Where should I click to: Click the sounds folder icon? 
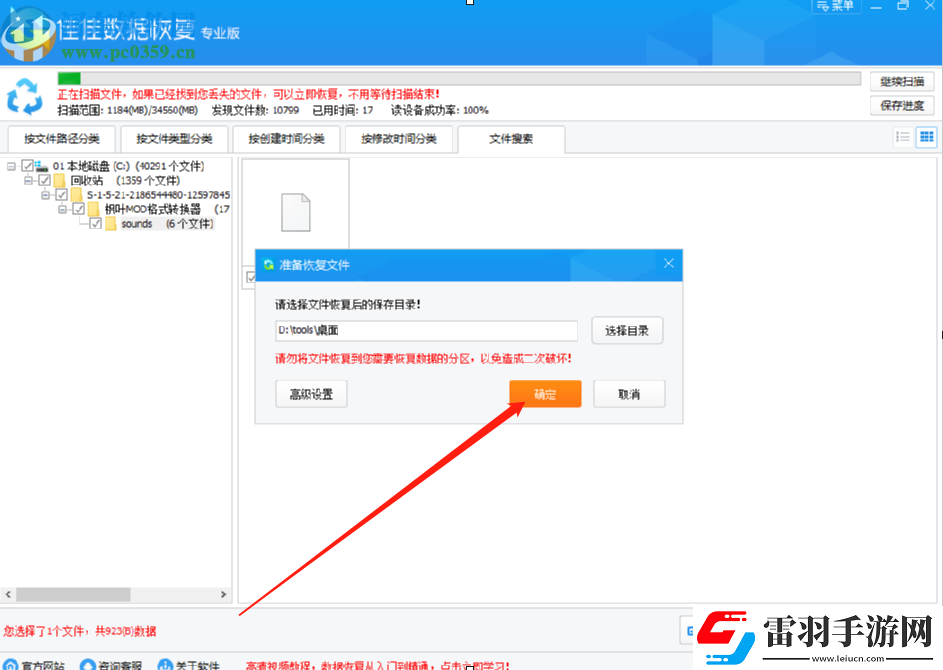(x=111, y=224)
